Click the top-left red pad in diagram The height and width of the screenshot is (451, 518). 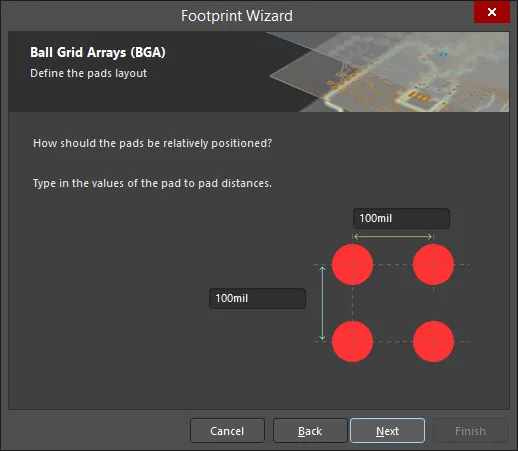352,264
